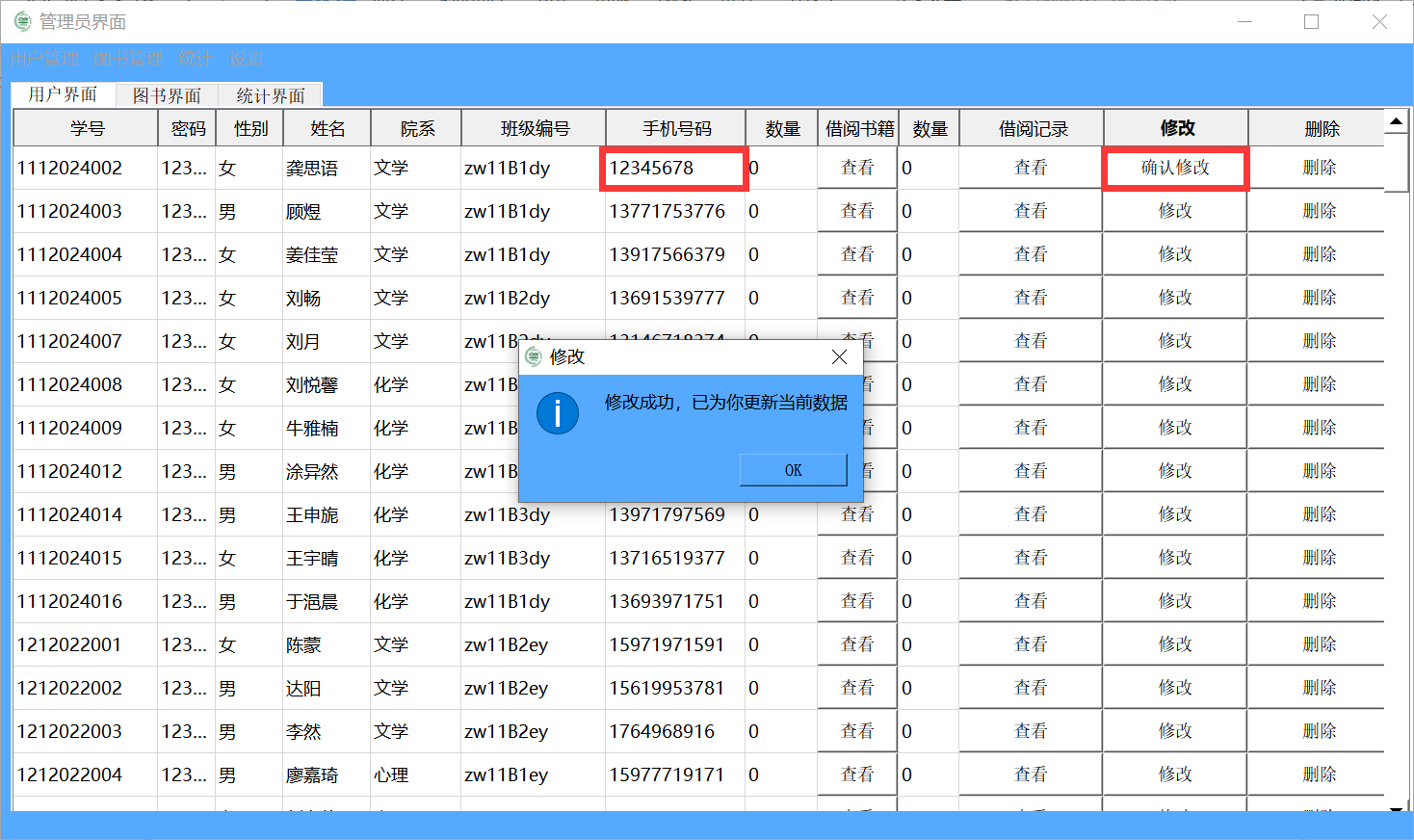This screenshot has width=1414, height=840.
Task: Select the 心理 department cell for 廖嘉琦
Action: coord(416,774)
